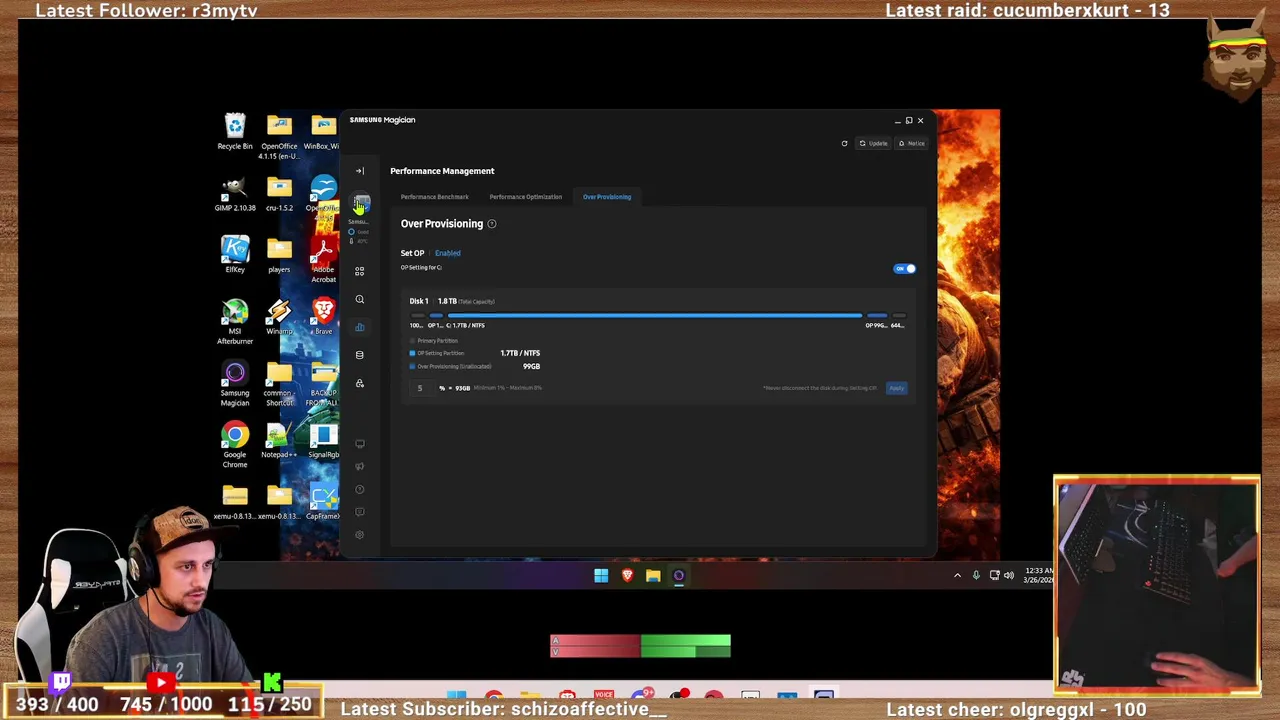Open the GIMP 2.10.38 desktop shortcut
This screenshot has width=1280, height=720.
point(235,194)
